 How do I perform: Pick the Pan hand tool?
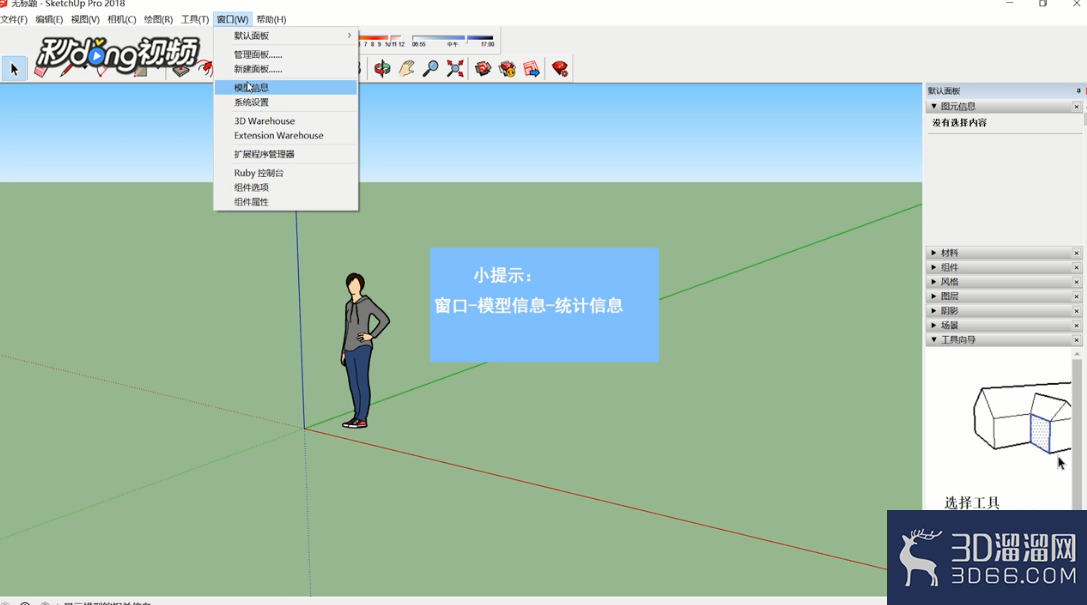click(x=406, y=69)
